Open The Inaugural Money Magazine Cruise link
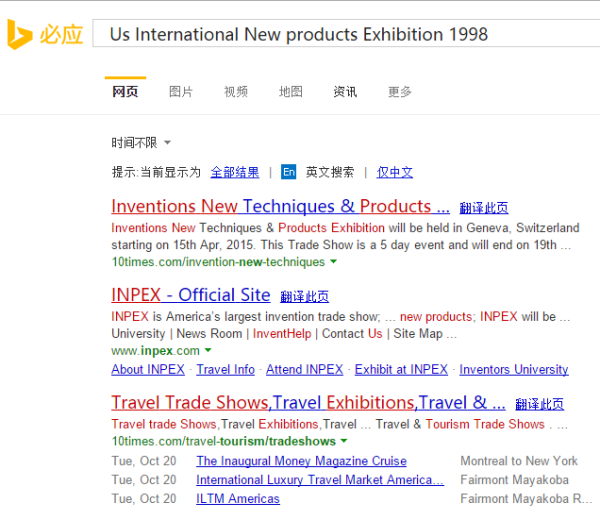 (x=301, y=461)
